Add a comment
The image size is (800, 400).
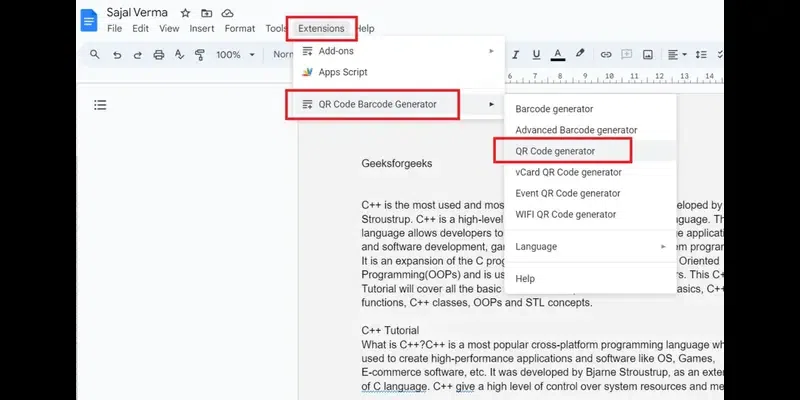point(627,54)
